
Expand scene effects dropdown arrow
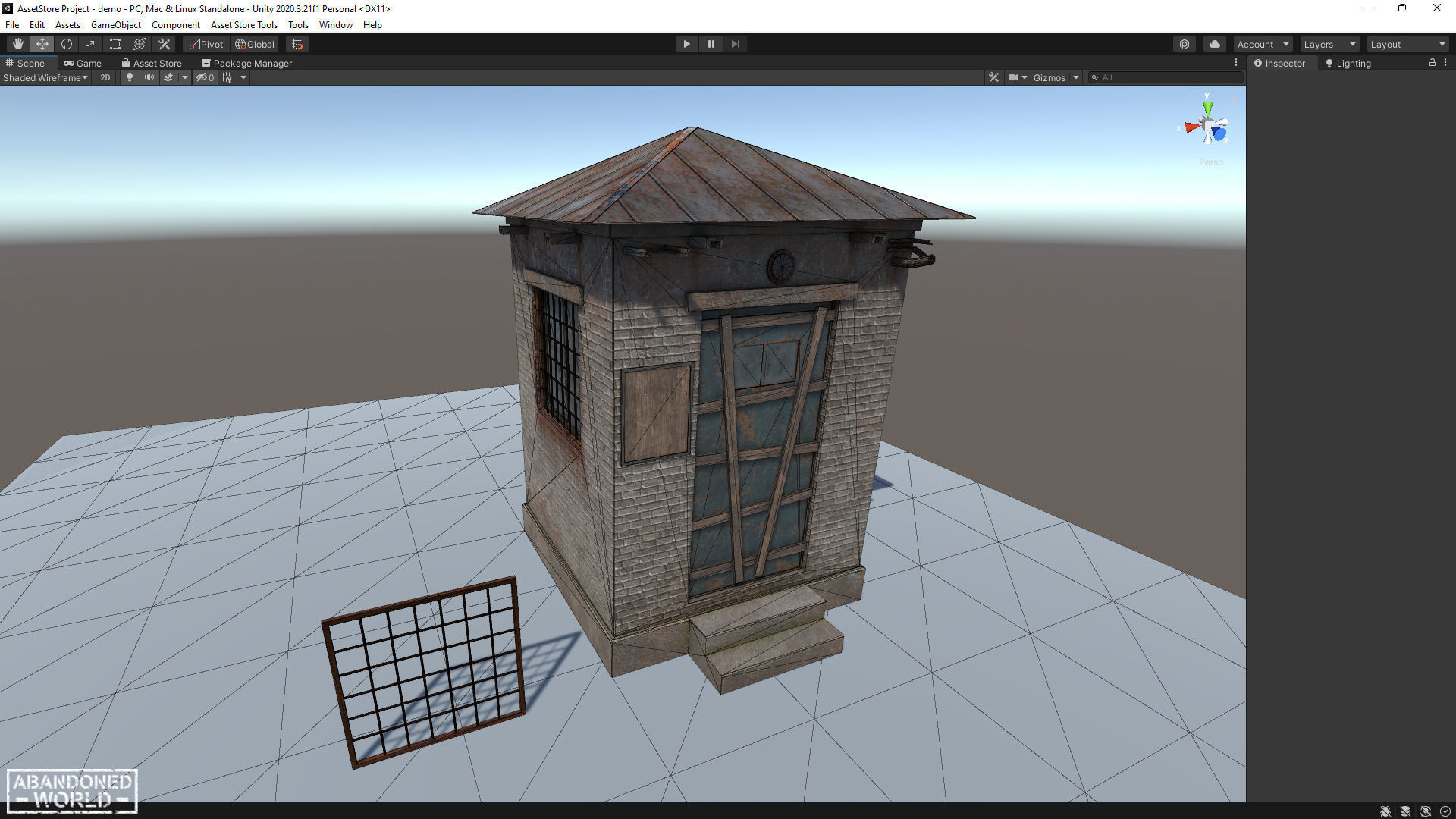[x=184, y=77]
